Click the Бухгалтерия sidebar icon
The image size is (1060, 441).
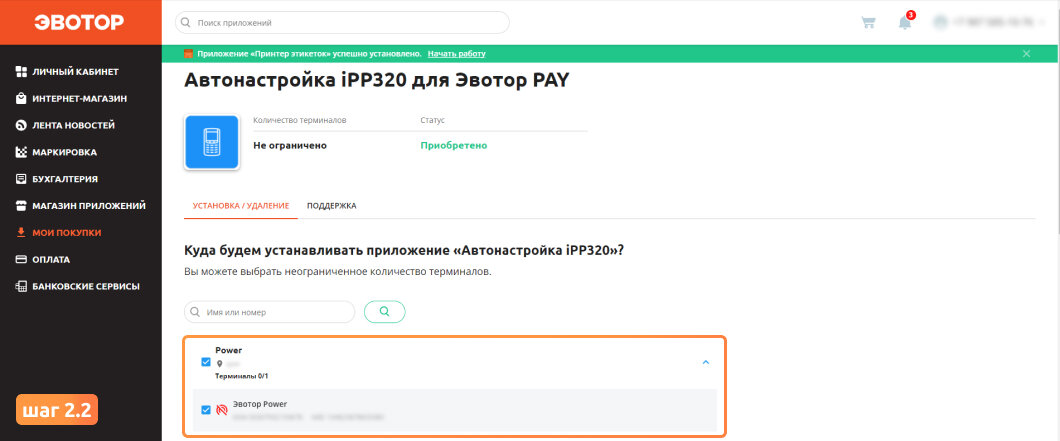coord(21,179)
